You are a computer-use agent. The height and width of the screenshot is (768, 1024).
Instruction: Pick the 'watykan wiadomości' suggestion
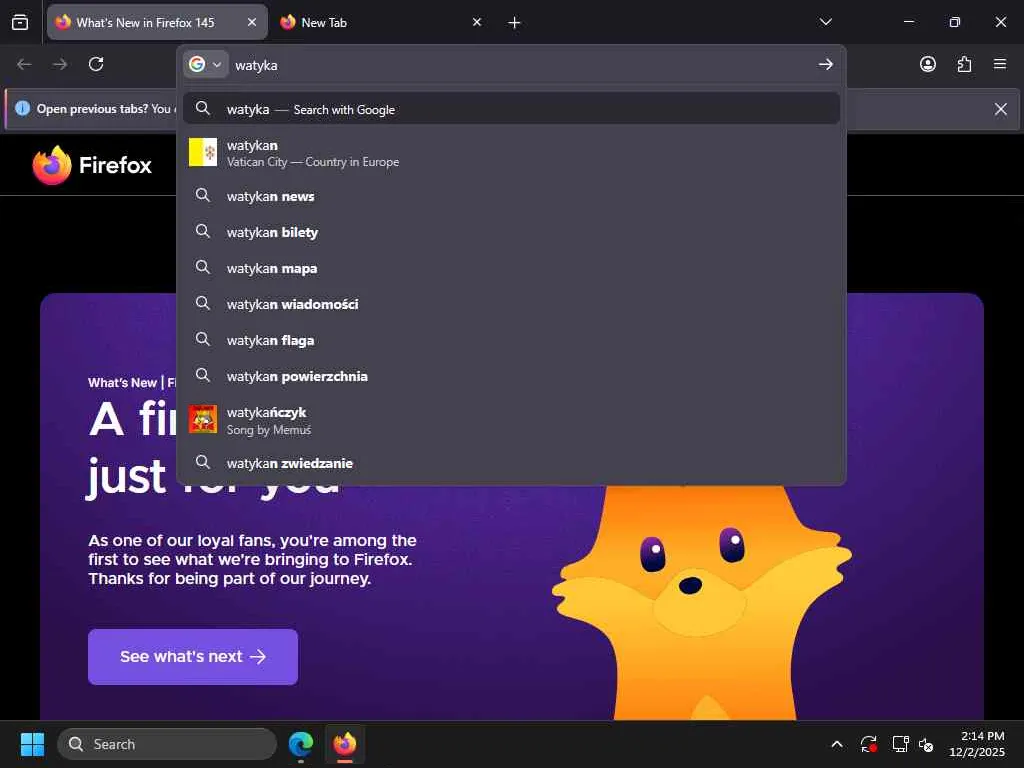[x=511, y=304]
